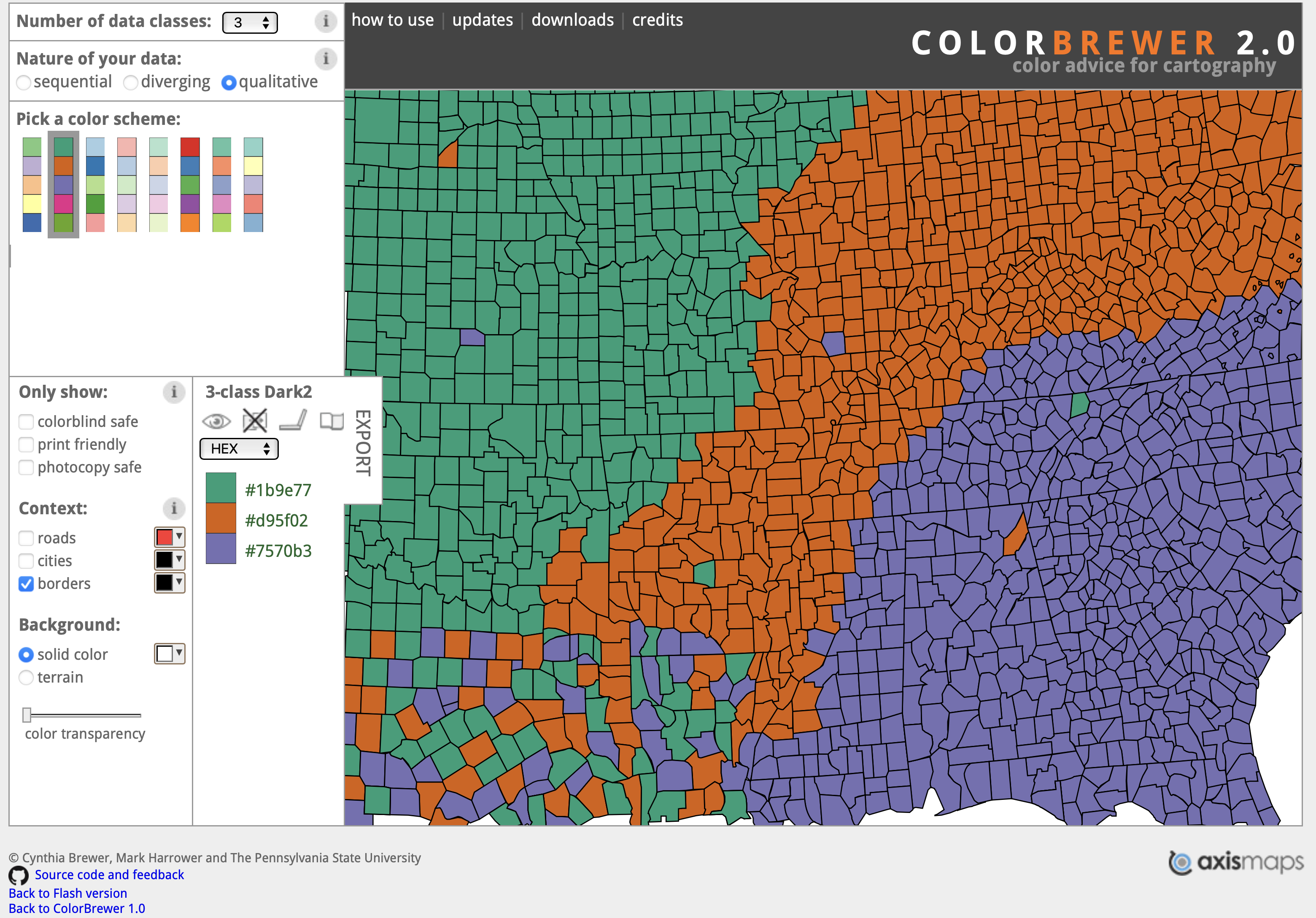Click the GitHub icon in the footer

click(x=18, y=875)
